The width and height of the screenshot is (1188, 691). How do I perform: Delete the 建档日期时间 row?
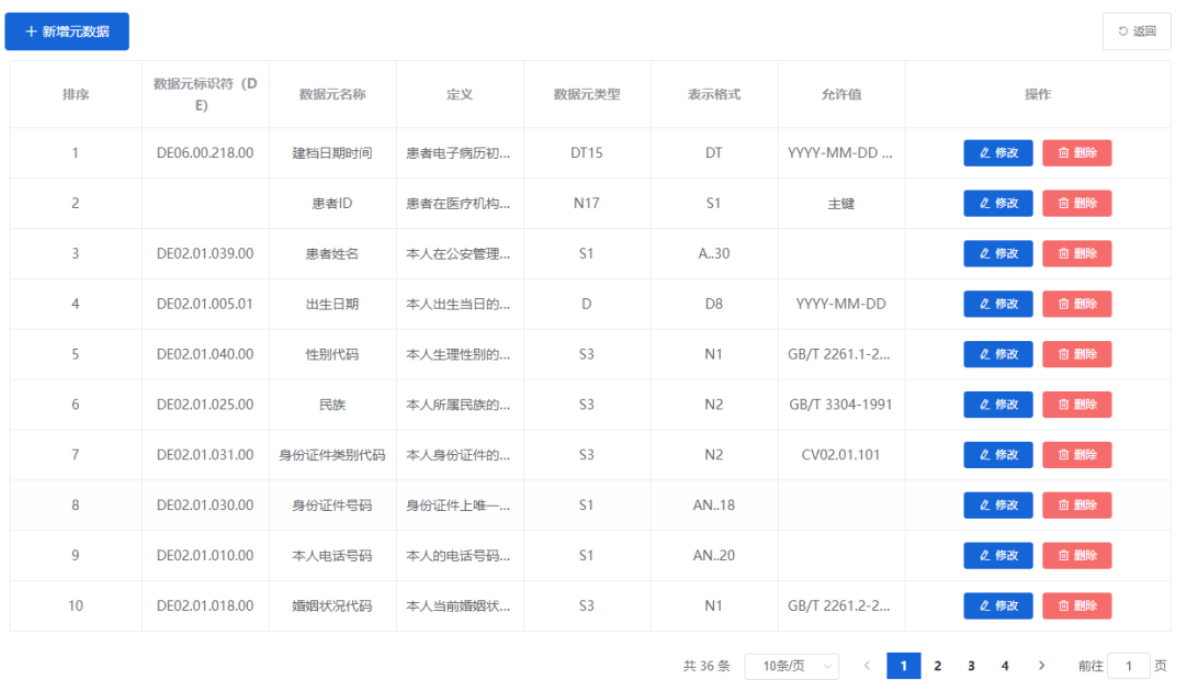click(x=1077, y=153)
